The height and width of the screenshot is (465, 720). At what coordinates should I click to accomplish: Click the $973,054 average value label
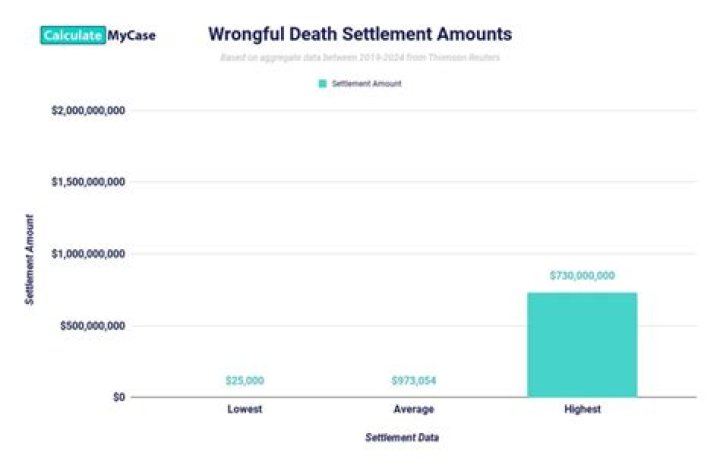pos(413,381)
